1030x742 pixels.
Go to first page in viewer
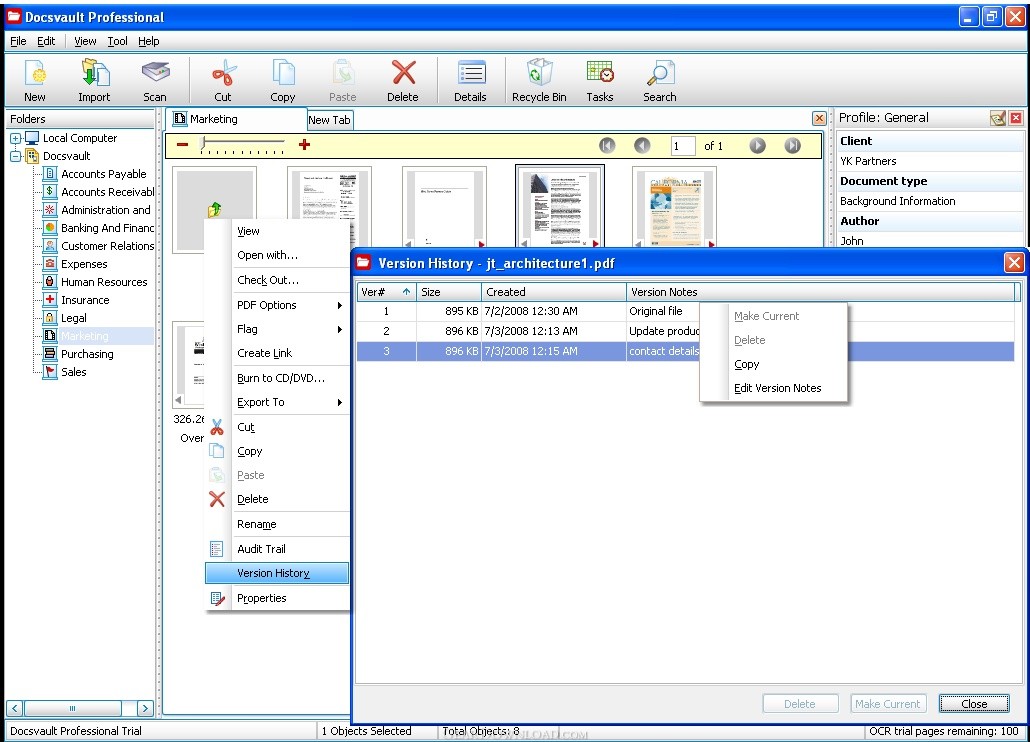[x=607, y=145]
